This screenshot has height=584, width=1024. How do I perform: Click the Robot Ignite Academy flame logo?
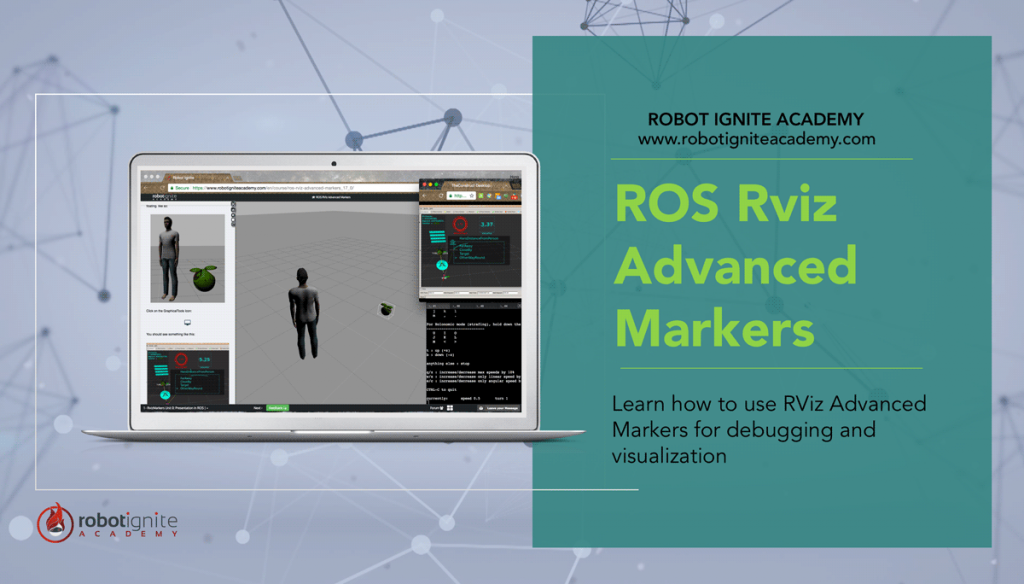55,523
